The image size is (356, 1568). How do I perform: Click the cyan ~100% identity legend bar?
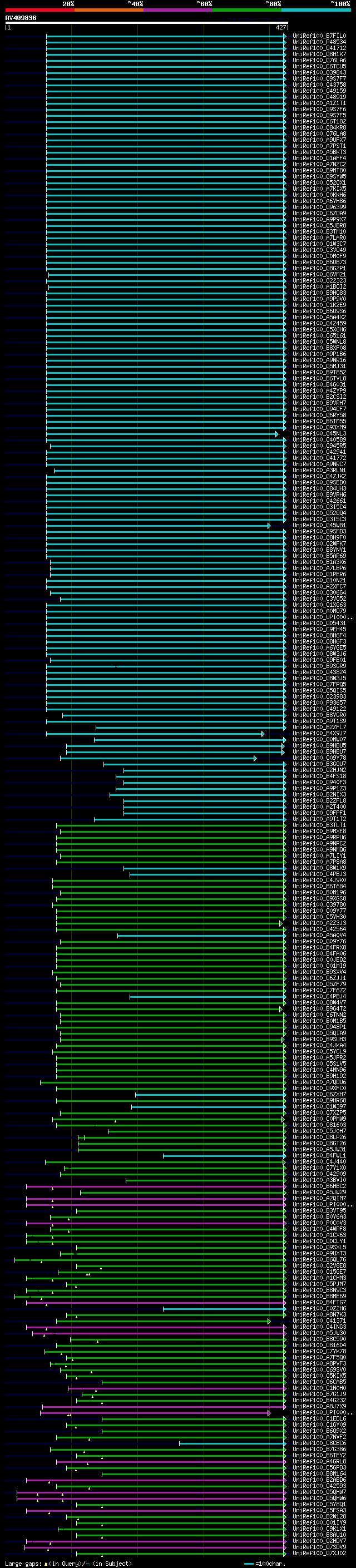click(316, 10)
